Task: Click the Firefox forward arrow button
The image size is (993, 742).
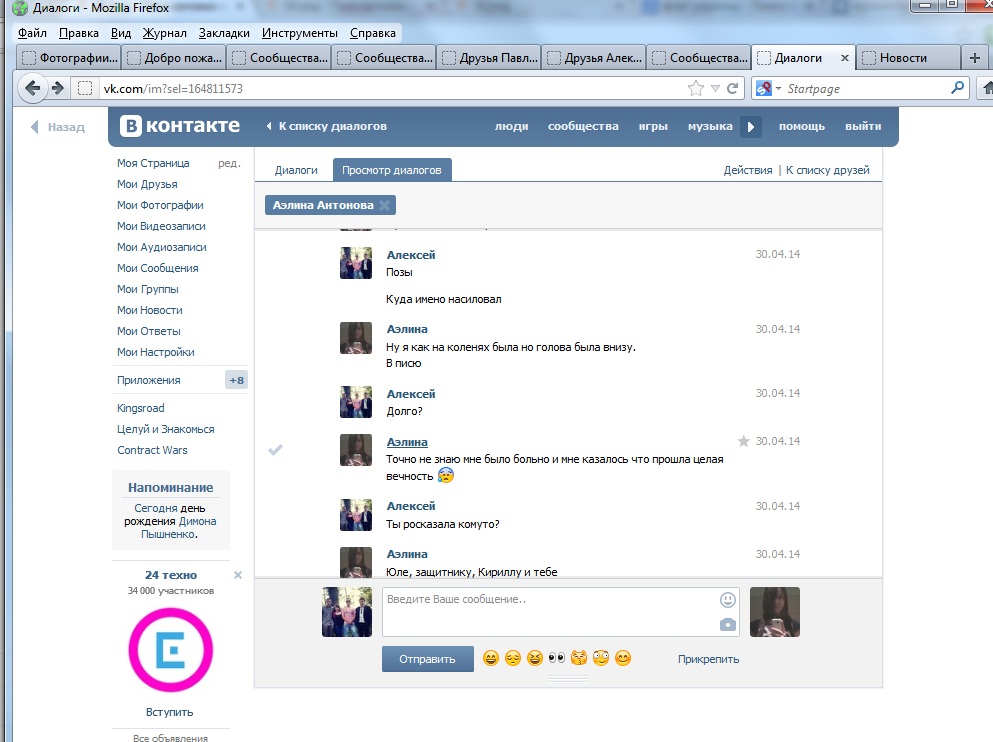Action: click(x=58, y=89)
